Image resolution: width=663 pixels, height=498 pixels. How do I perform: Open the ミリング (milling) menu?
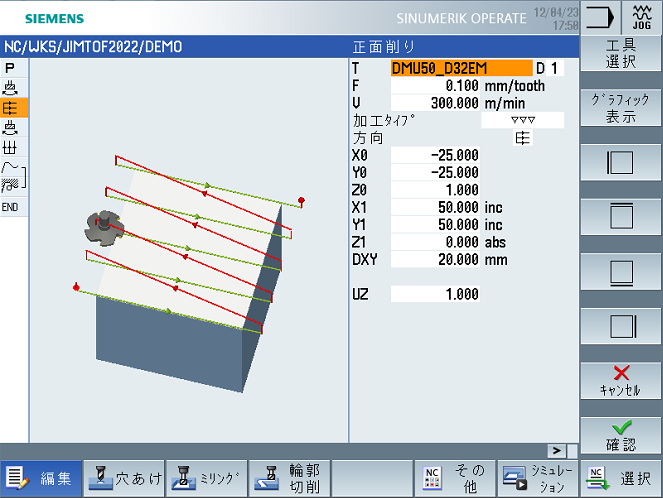tap(206, 478)
